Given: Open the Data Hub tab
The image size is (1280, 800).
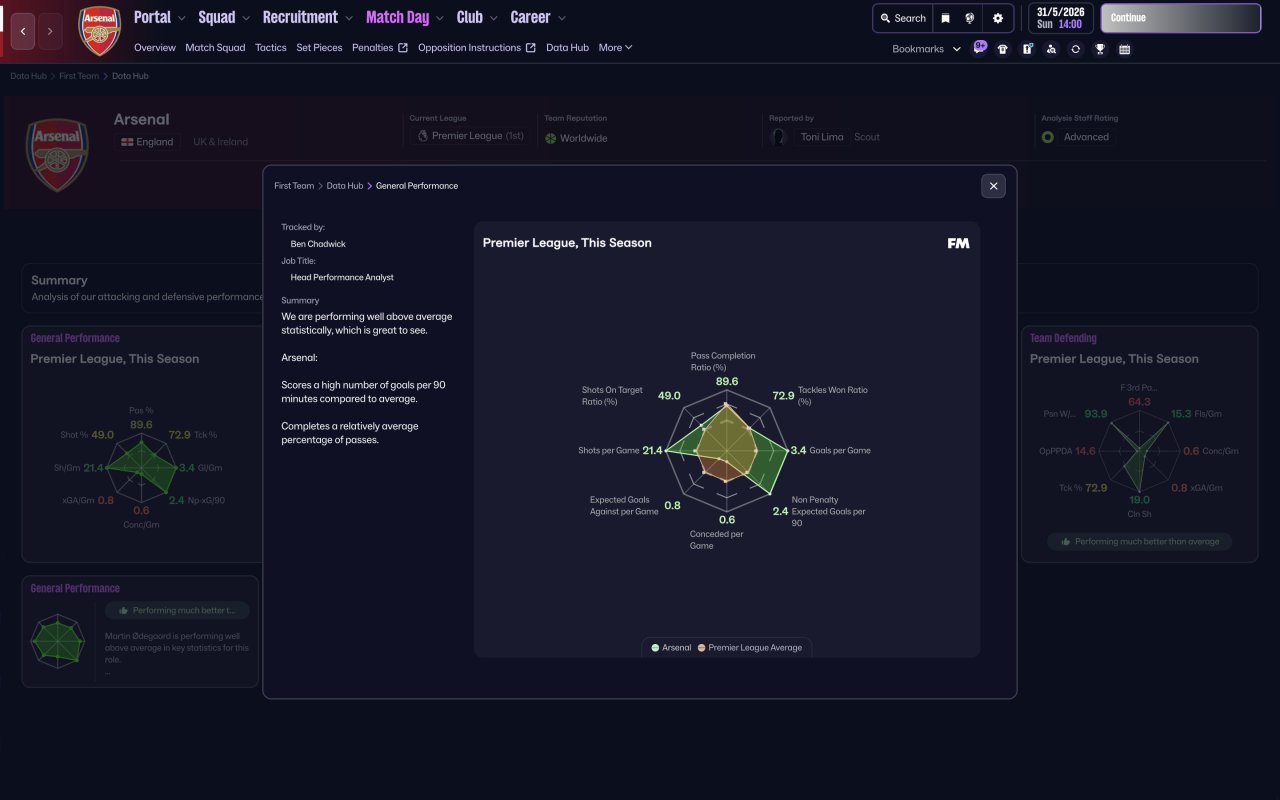Looking at the screenshot, I should coord(567,48).
